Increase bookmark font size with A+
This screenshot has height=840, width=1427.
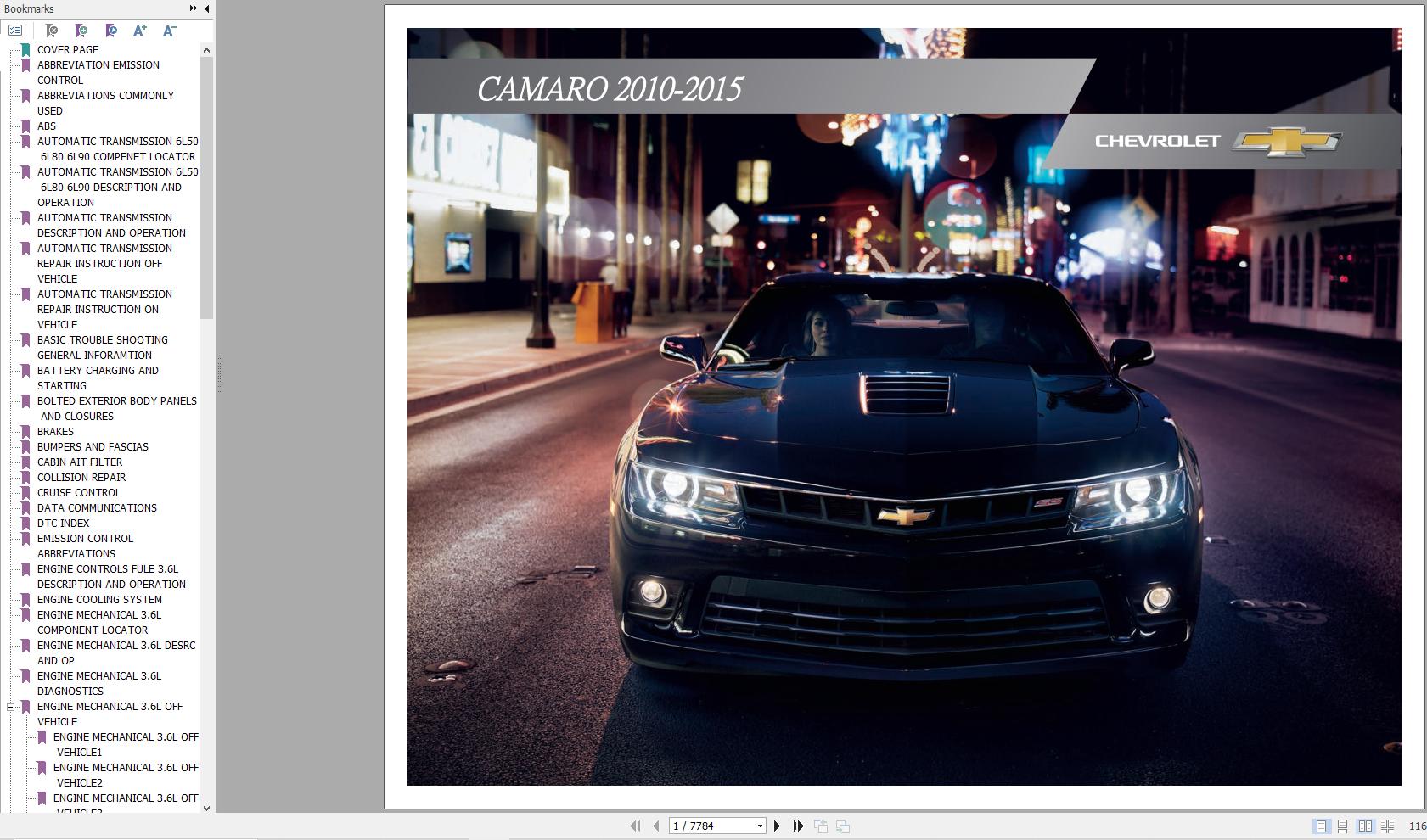click(x=140, y=31)
